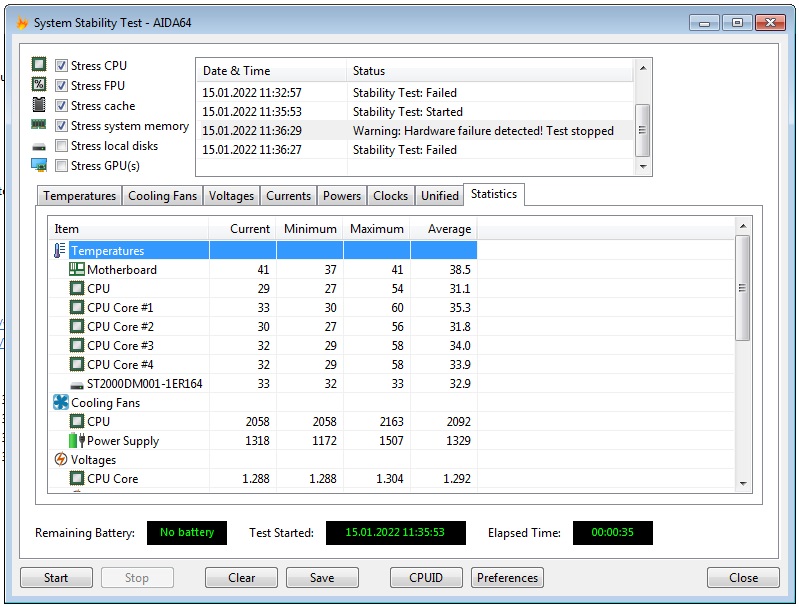This screenshot has height=607, width=799.
Task: Select the Clocks tab
Action: tap(390, 196)
